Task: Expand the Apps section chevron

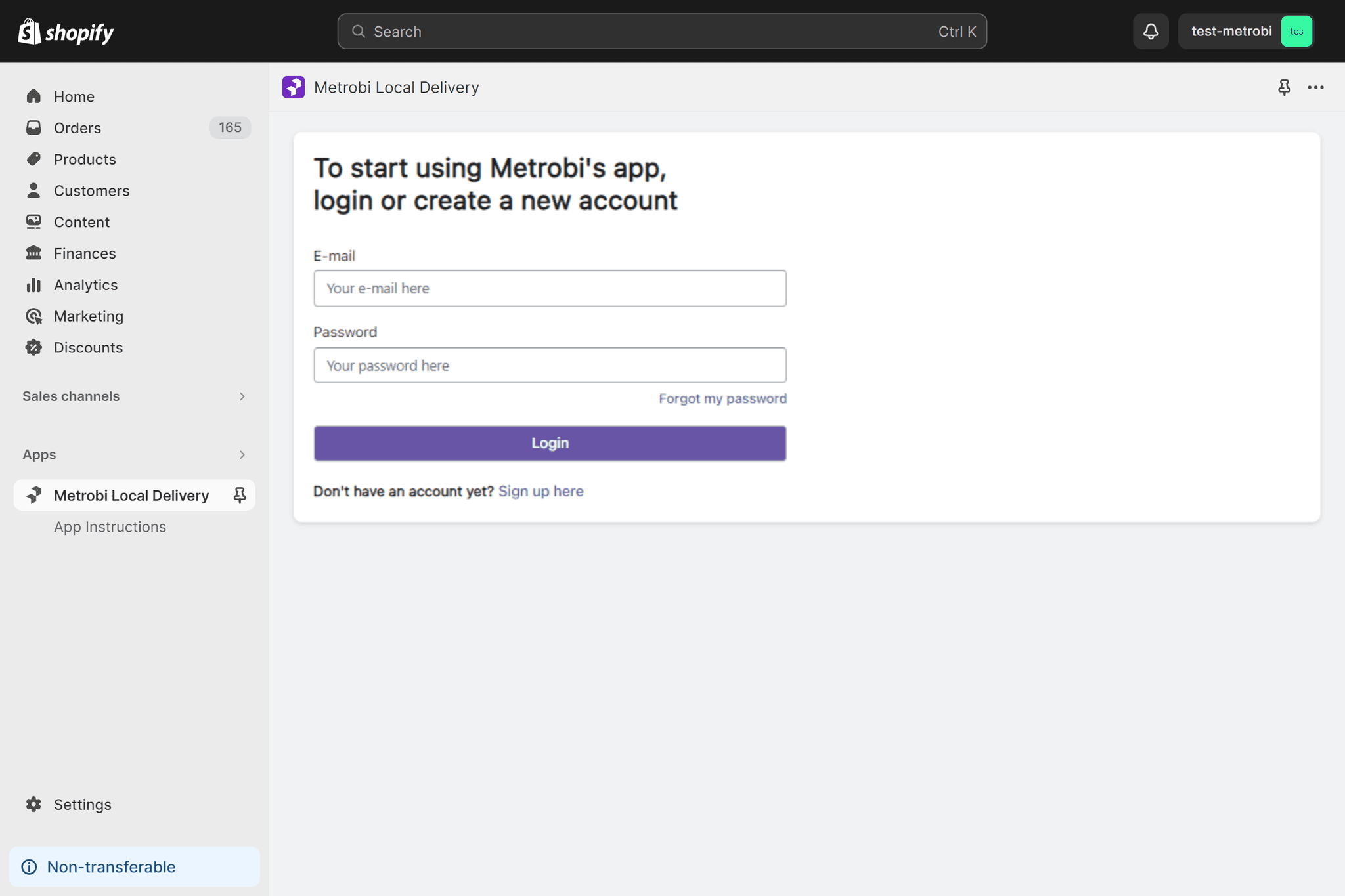Action: pyautogui.click(x=242, y=455)
